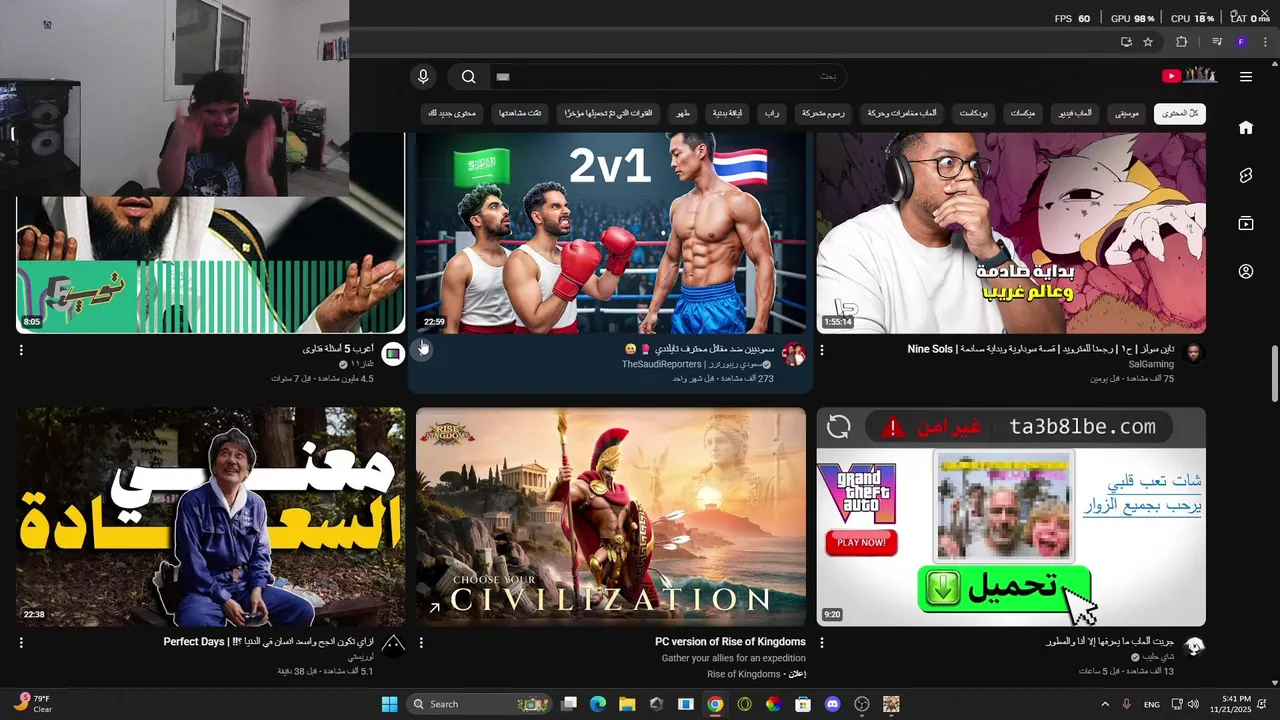Click the channel avatar beside 9:20 video
The width and height of the screenshot is (1280, 720).
point(1193,645)
